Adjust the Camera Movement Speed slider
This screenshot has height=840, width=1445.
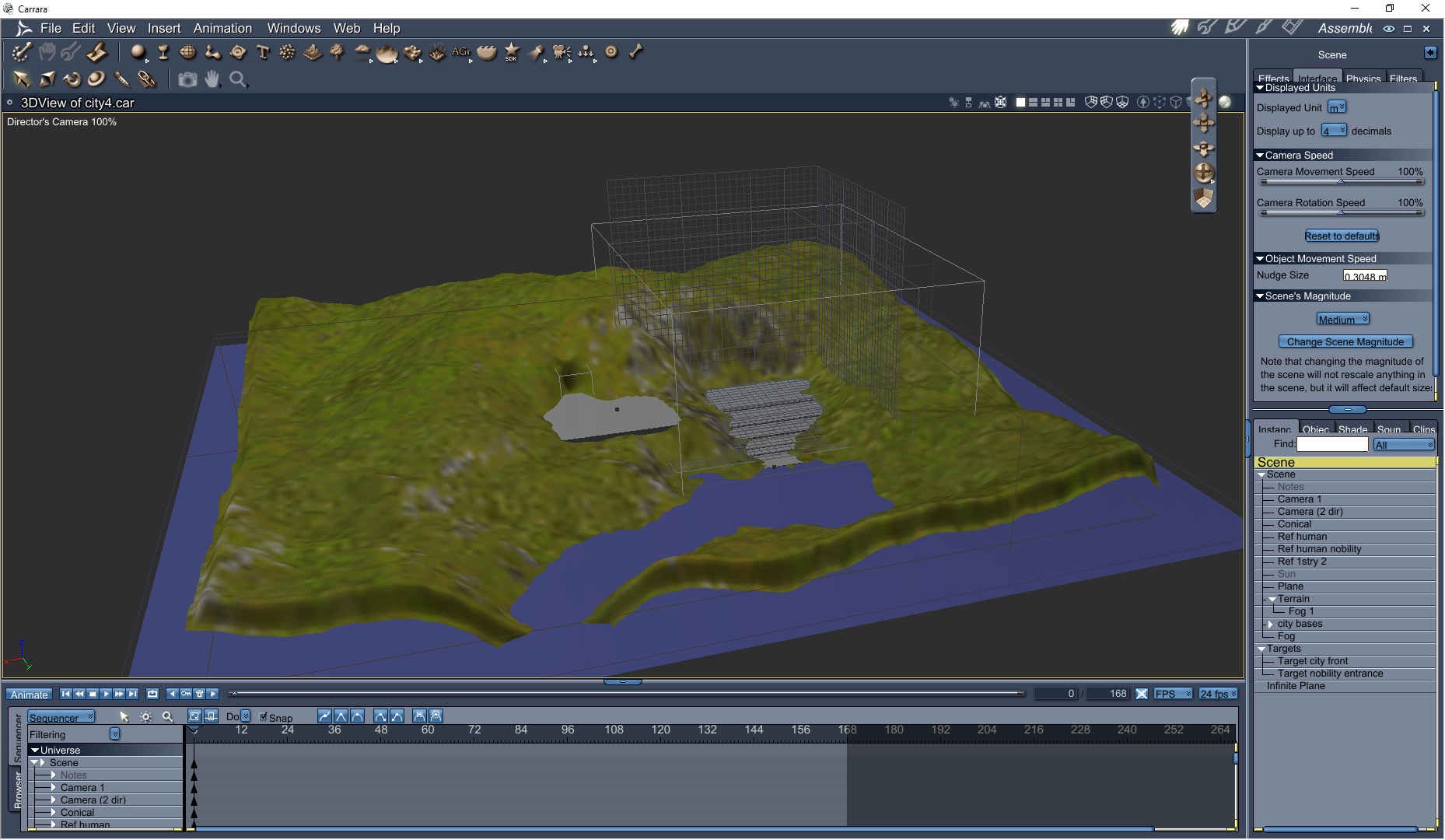point(1340,182)
